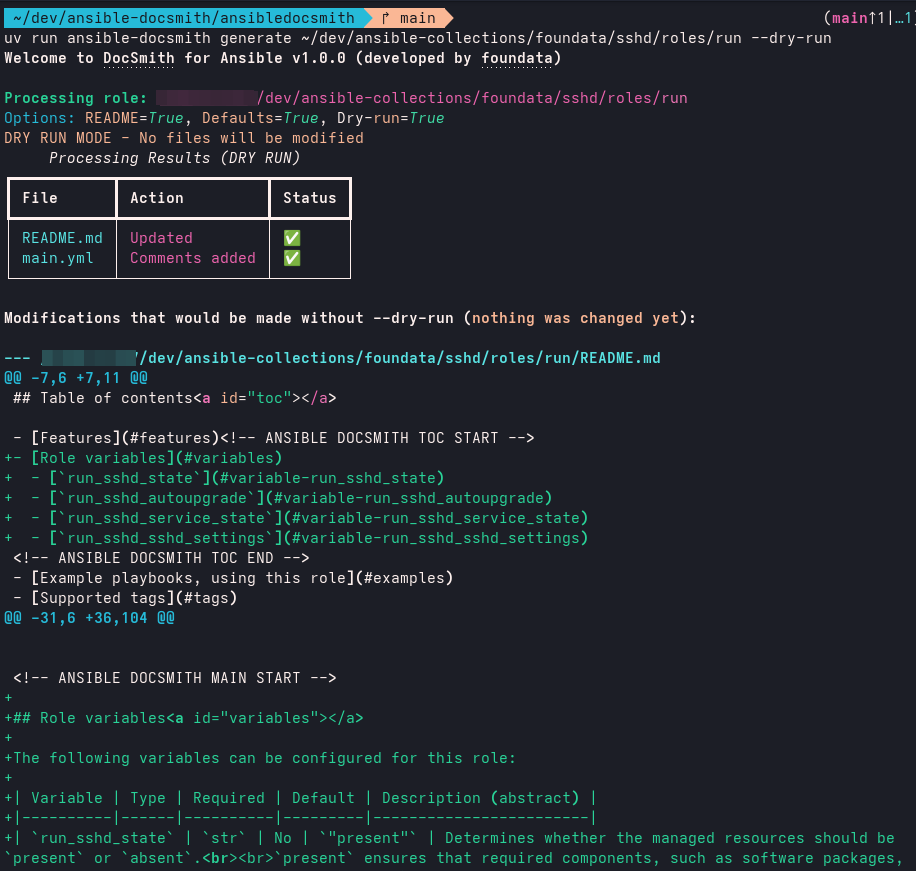Click the powerline chevron after the directory path
The height and width of the screenshot is (871, 916).
365,17
